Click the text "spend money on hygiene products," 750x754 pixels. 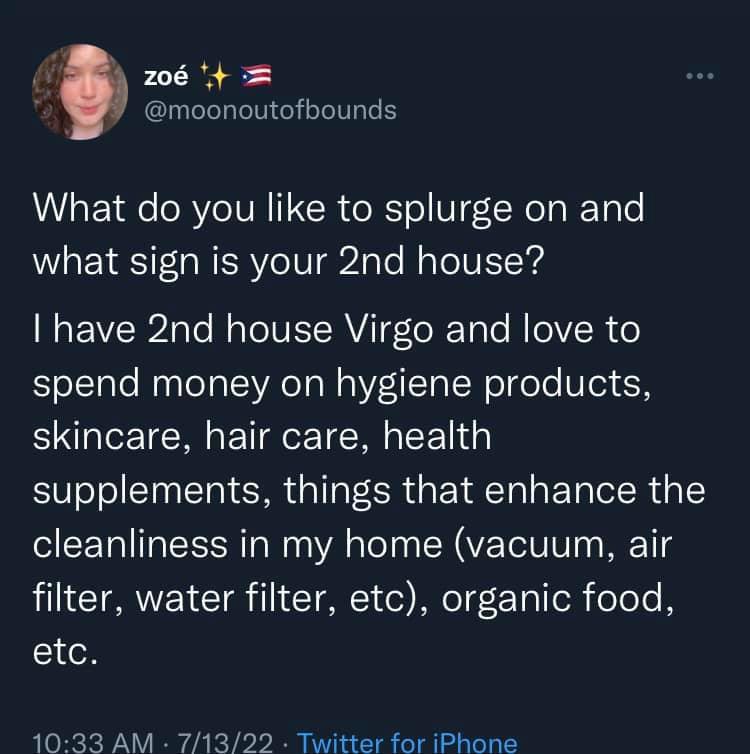click(344, 384)
